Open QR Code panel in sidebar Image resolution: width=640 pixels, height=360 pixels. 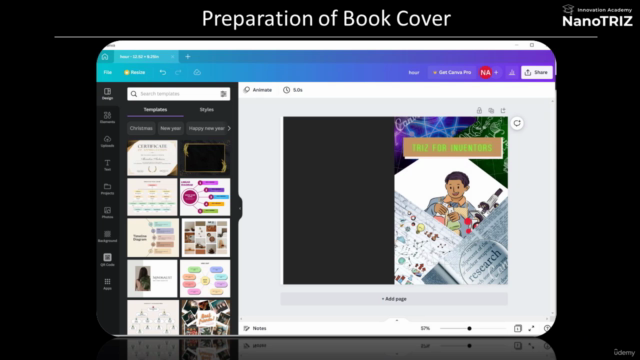[107, 260]
